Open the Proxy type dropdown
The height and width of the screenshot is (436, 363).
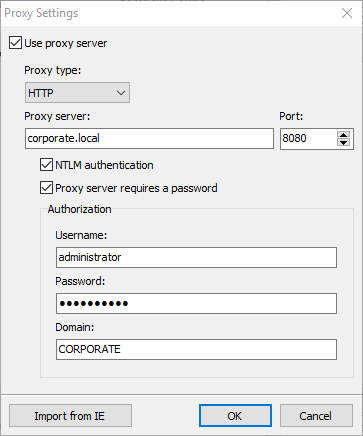pyautogui.click(x=77, y=93)
